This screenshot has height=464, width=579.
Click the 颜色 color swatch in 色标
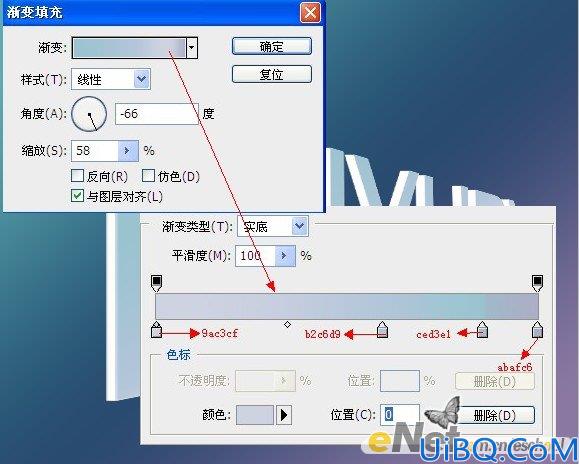[x=255, y=415]
